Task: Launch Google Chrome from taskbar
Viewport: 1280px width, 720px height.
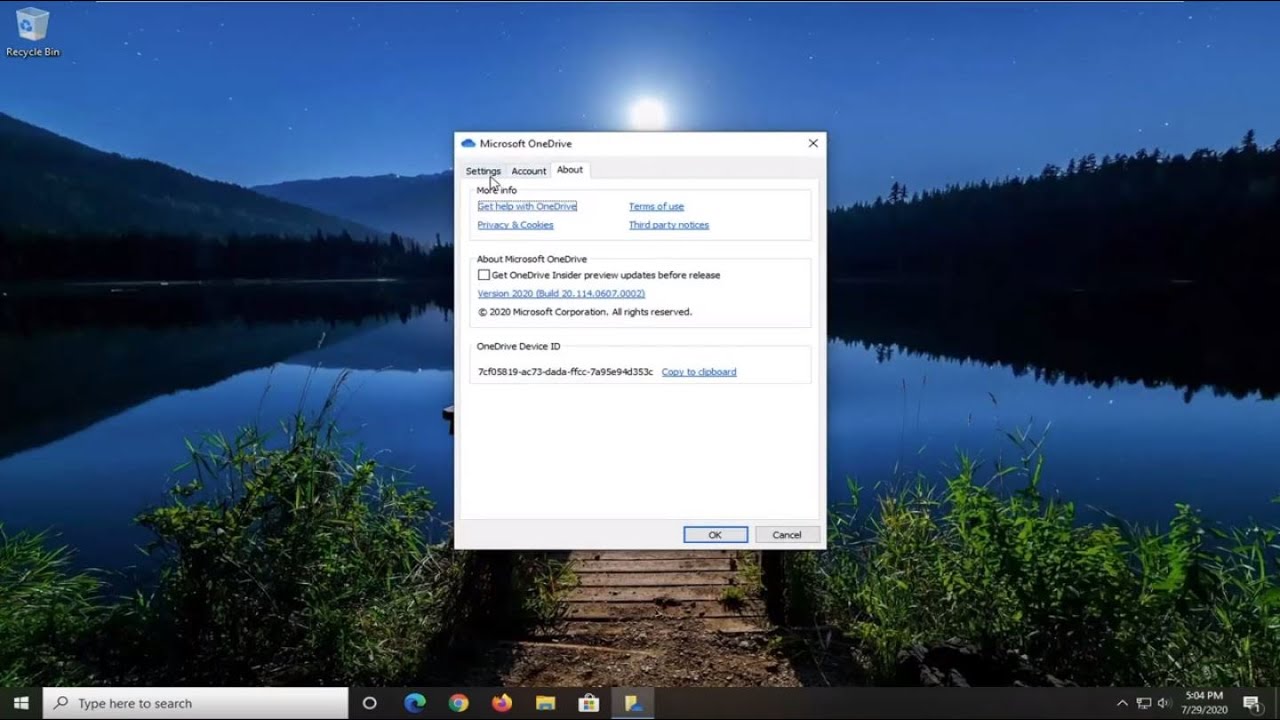Action: pos(459,703)
